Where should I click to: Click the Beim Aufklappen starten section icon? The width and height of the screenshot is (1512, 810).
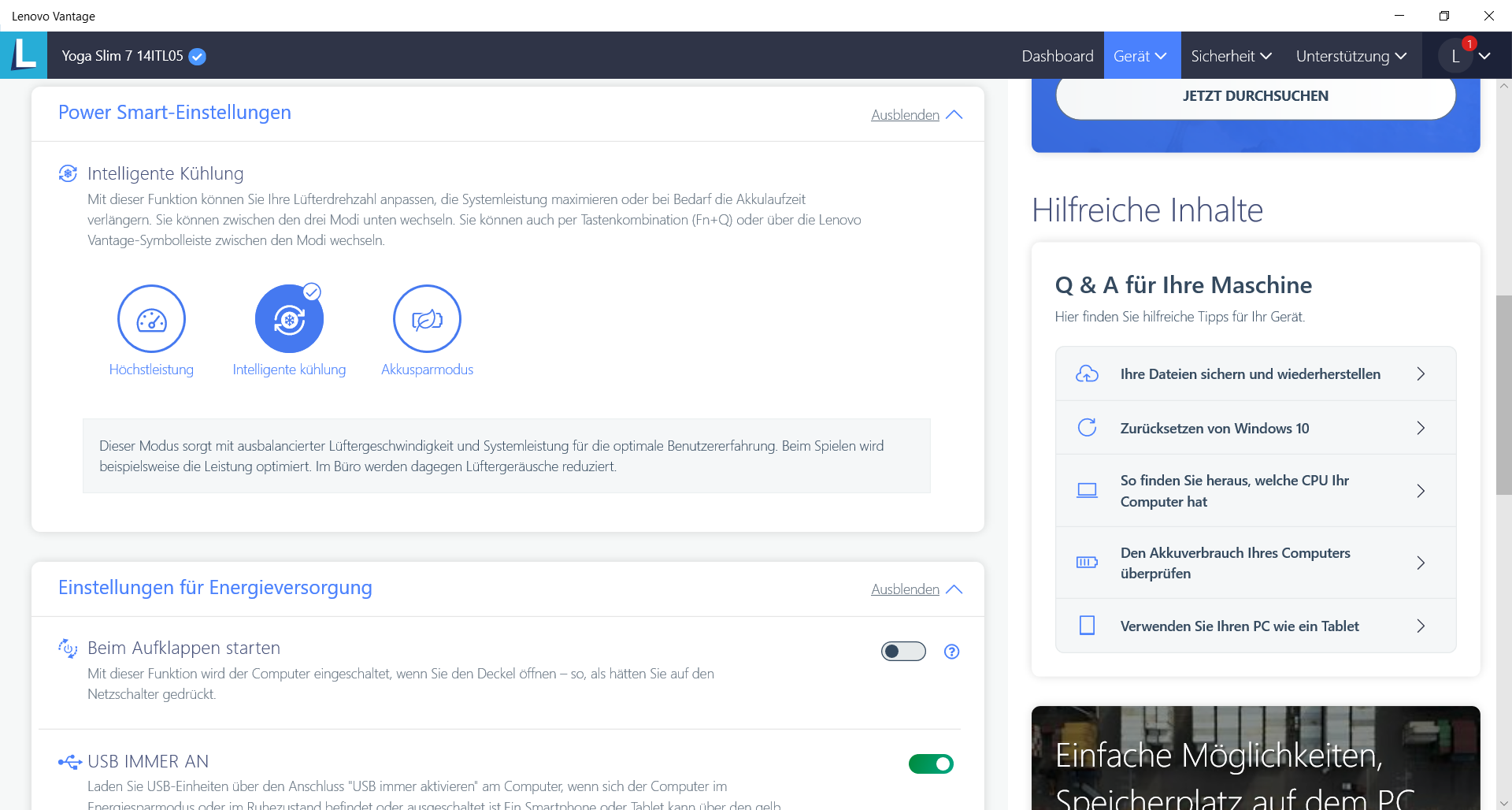coord(68,648)
